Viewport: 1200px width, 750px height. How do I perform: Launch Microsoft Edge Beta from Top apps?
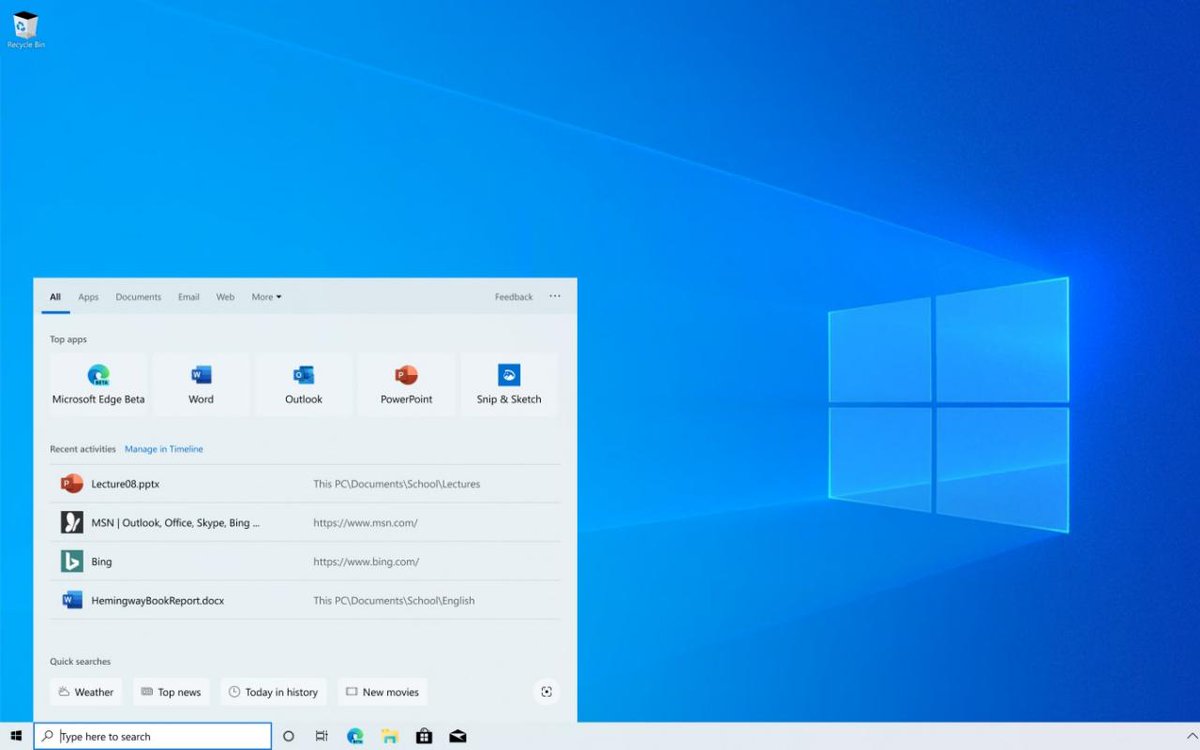point(98,384)
